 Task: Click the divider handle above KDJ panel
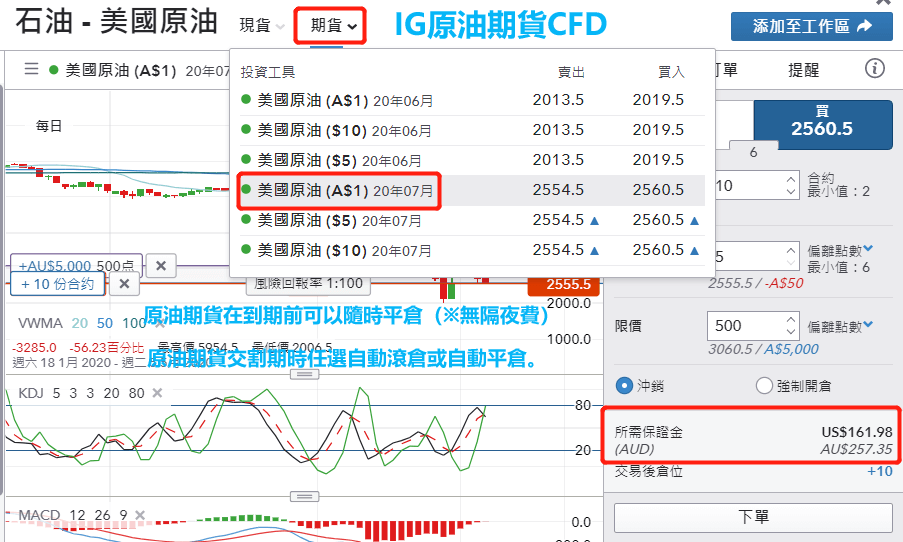[304, 374]
